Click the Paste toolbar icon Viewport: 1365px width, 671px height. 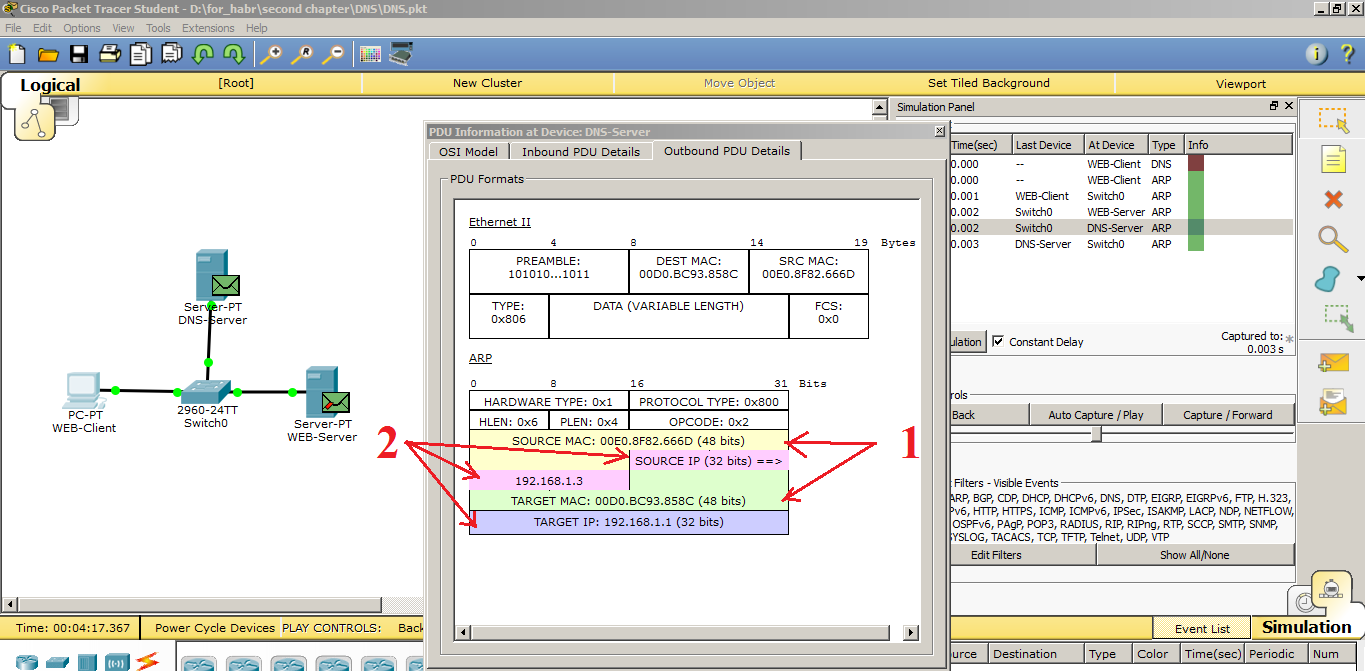[172, 54]
